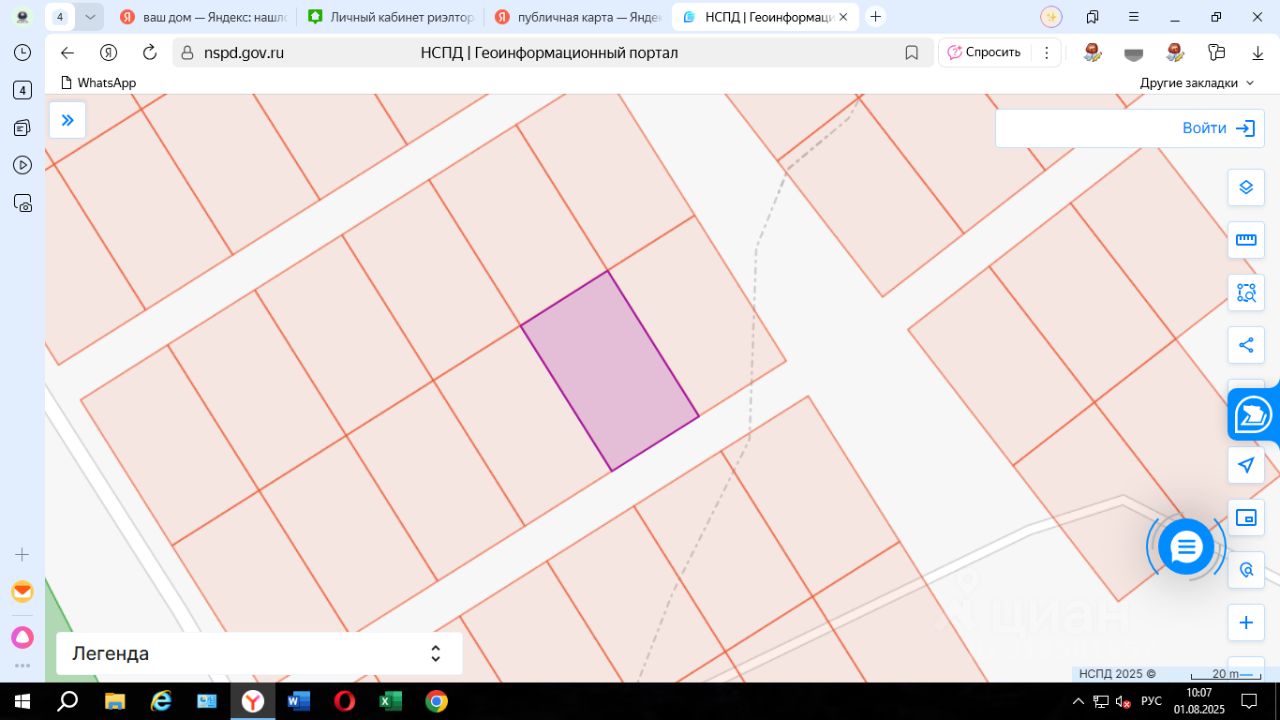Expand the collapsed left side panel
Screen dimensions: 1280x720
click(68, 120)
